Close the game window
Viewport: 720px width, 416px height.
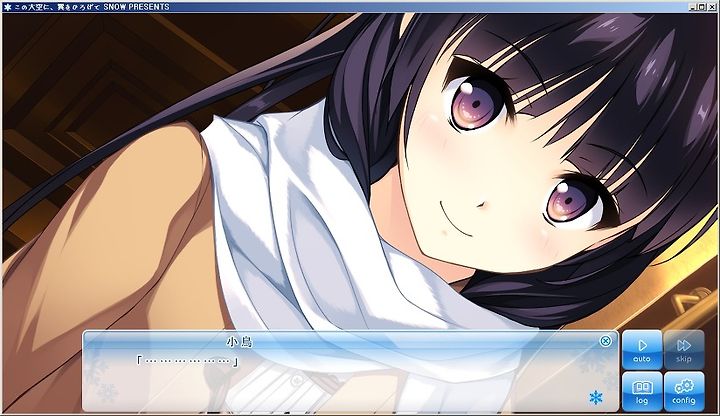(x=712, y=7)
